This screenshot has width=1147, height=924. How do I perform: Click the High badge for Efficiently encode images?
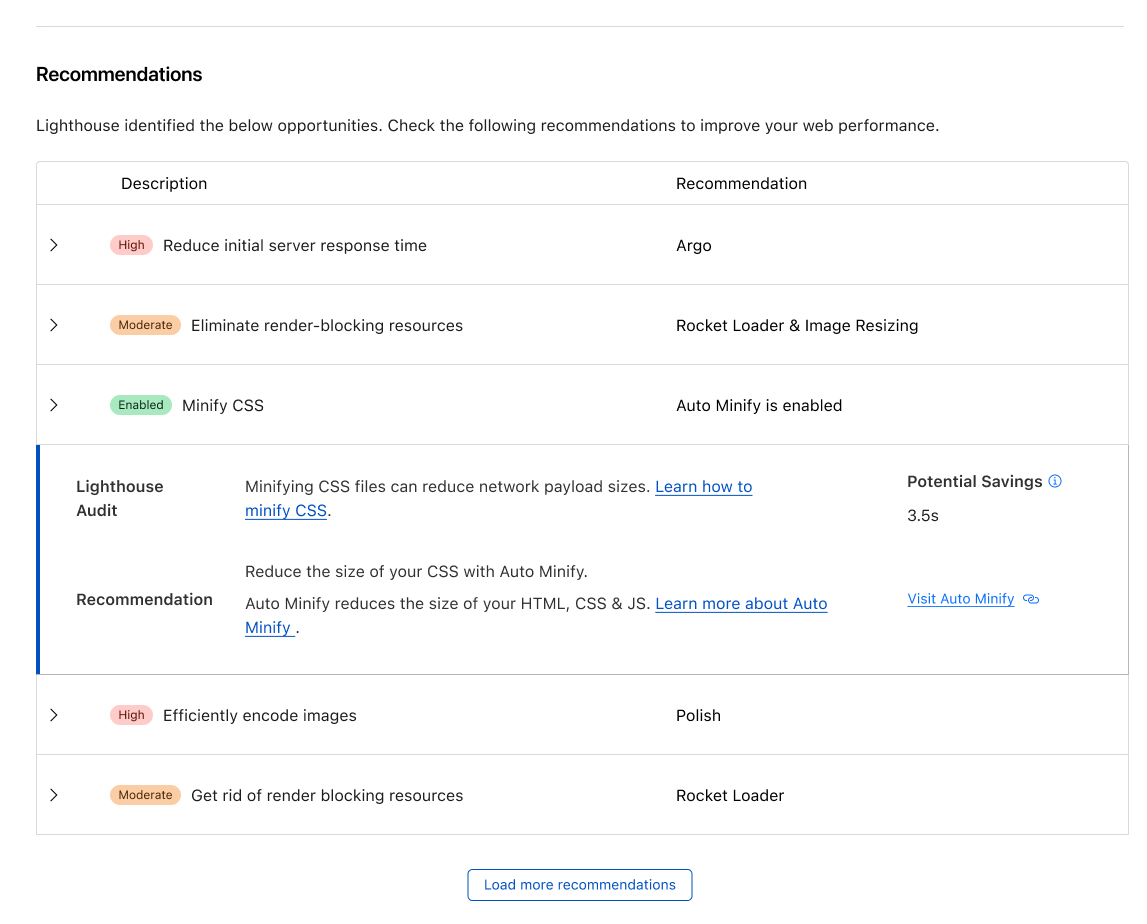[131, 715]
